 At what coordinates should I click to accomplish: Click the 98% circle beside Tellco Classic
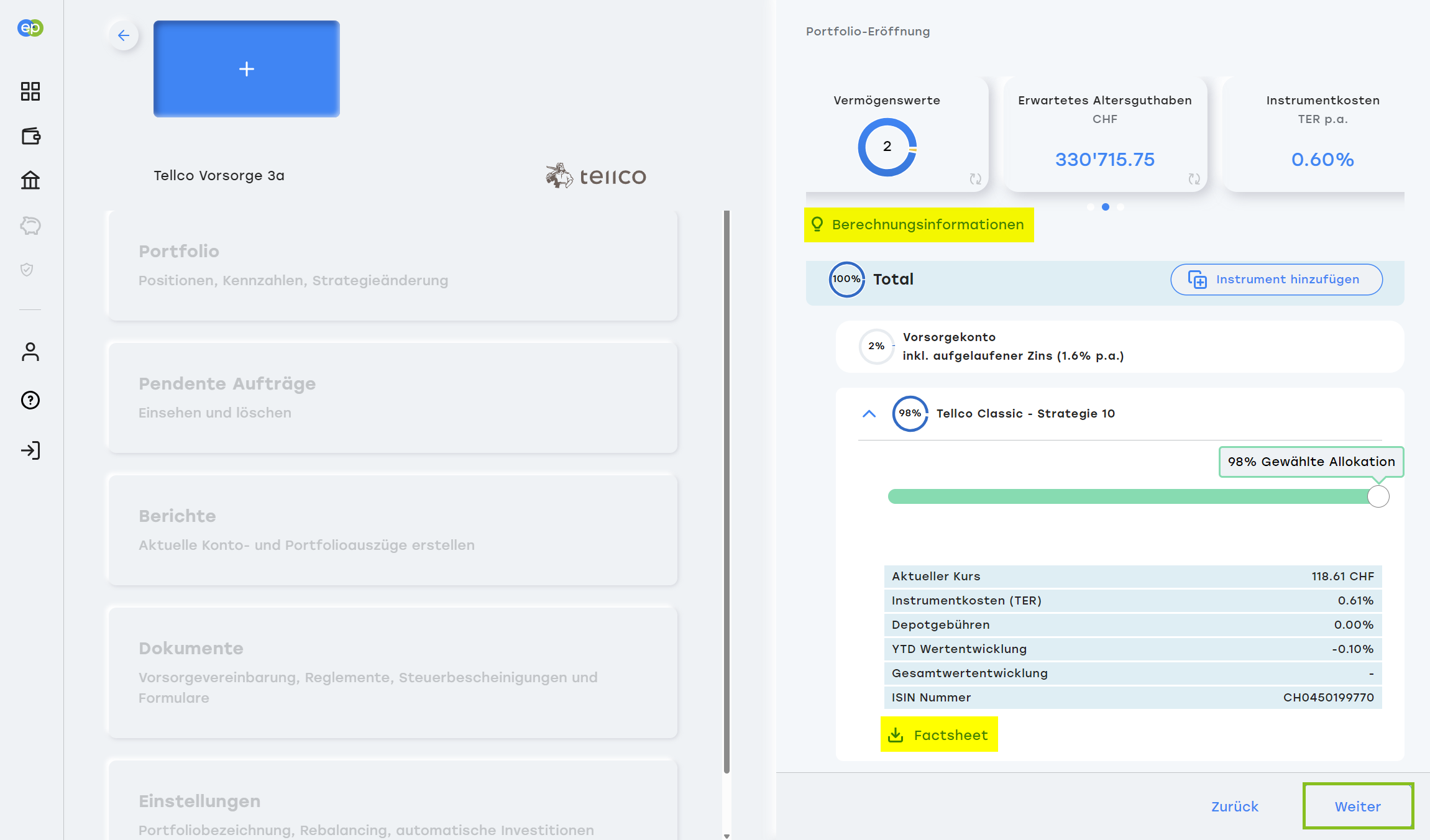(x=910, y=413)
